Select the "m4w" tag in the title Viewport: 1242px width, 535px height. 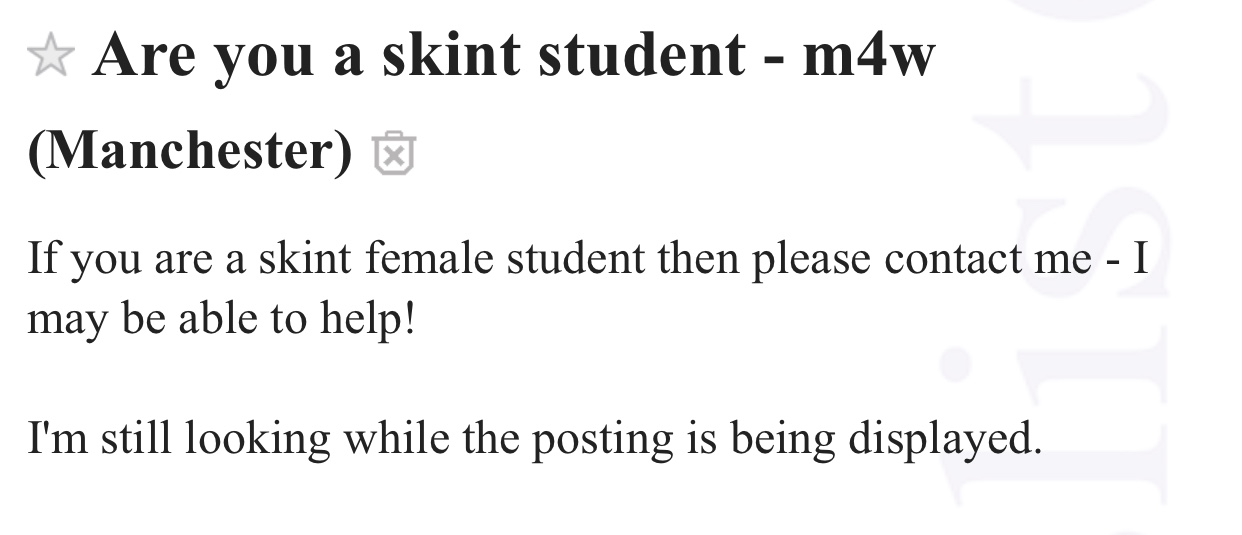(868, 57)
